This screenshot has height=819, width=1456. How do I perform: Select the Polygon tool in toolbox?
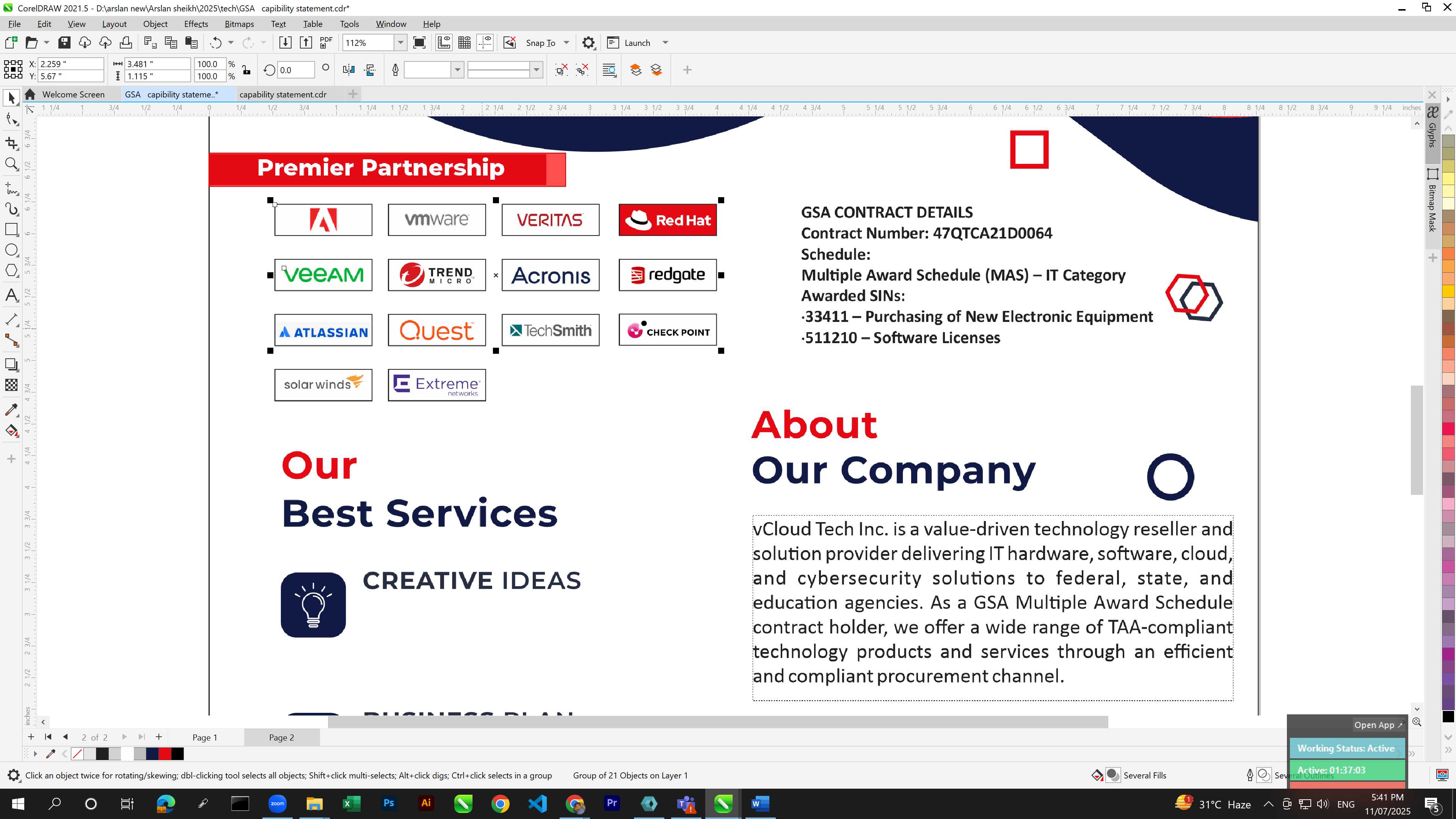pyautogui.click(x=11, y=271)
